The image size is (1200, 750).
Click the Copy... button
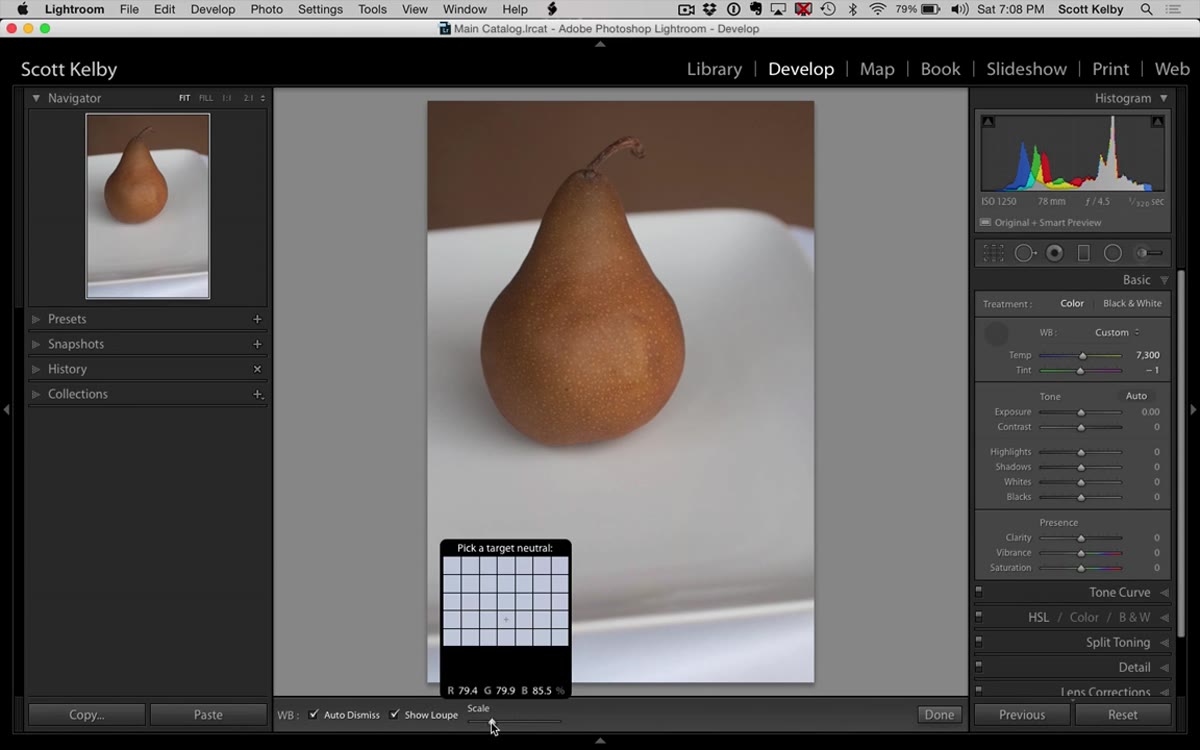pyautogui.click(x=86, y=715)
